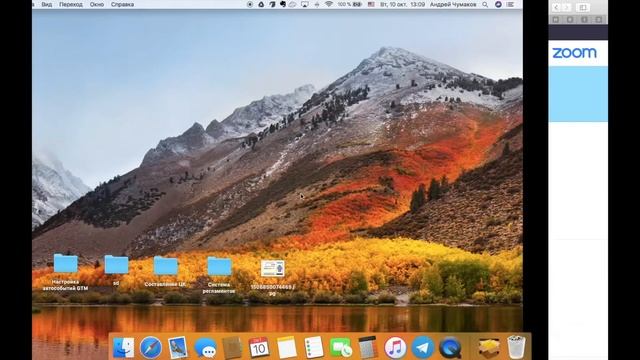
Task: Activate Siri from the menu bar
Action: pyautogui.click(x=498, y=4)
